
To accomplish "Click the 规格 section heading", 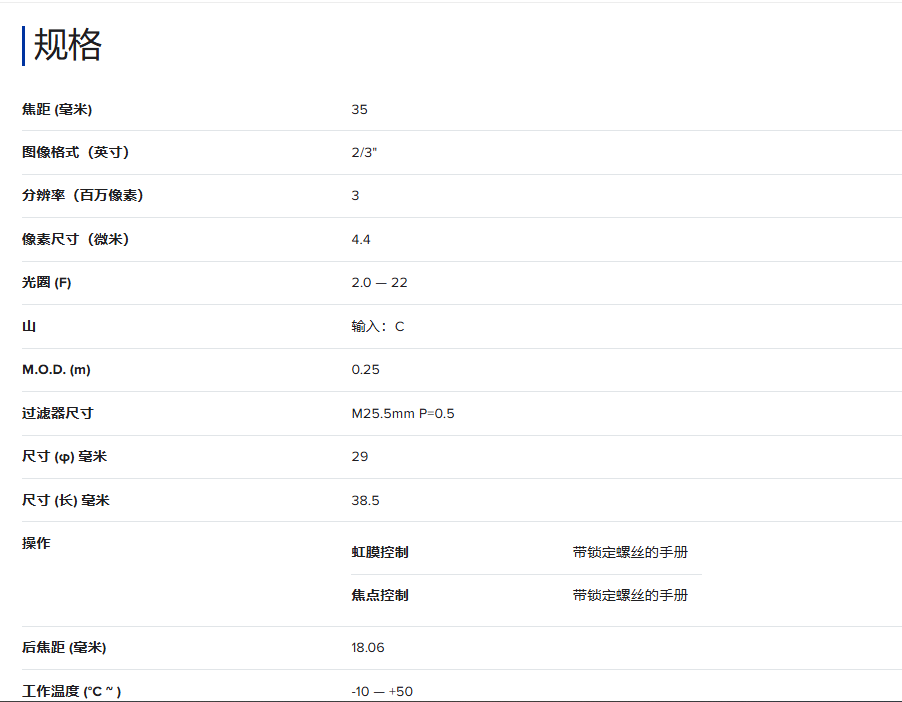I will (68, 46).
